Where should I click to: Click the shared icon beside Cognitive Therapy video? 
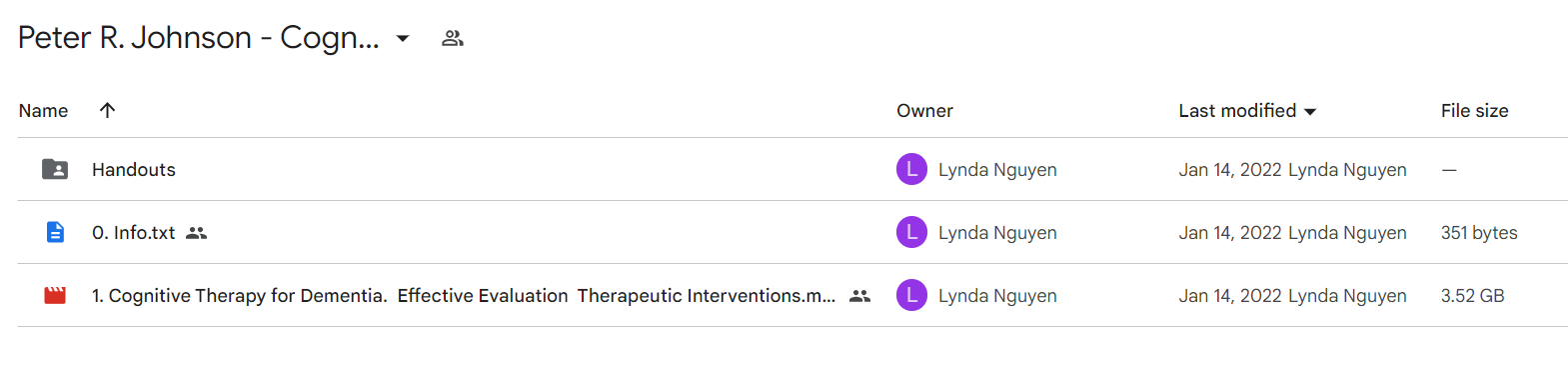pyautogui.click(x=859, y=296)
